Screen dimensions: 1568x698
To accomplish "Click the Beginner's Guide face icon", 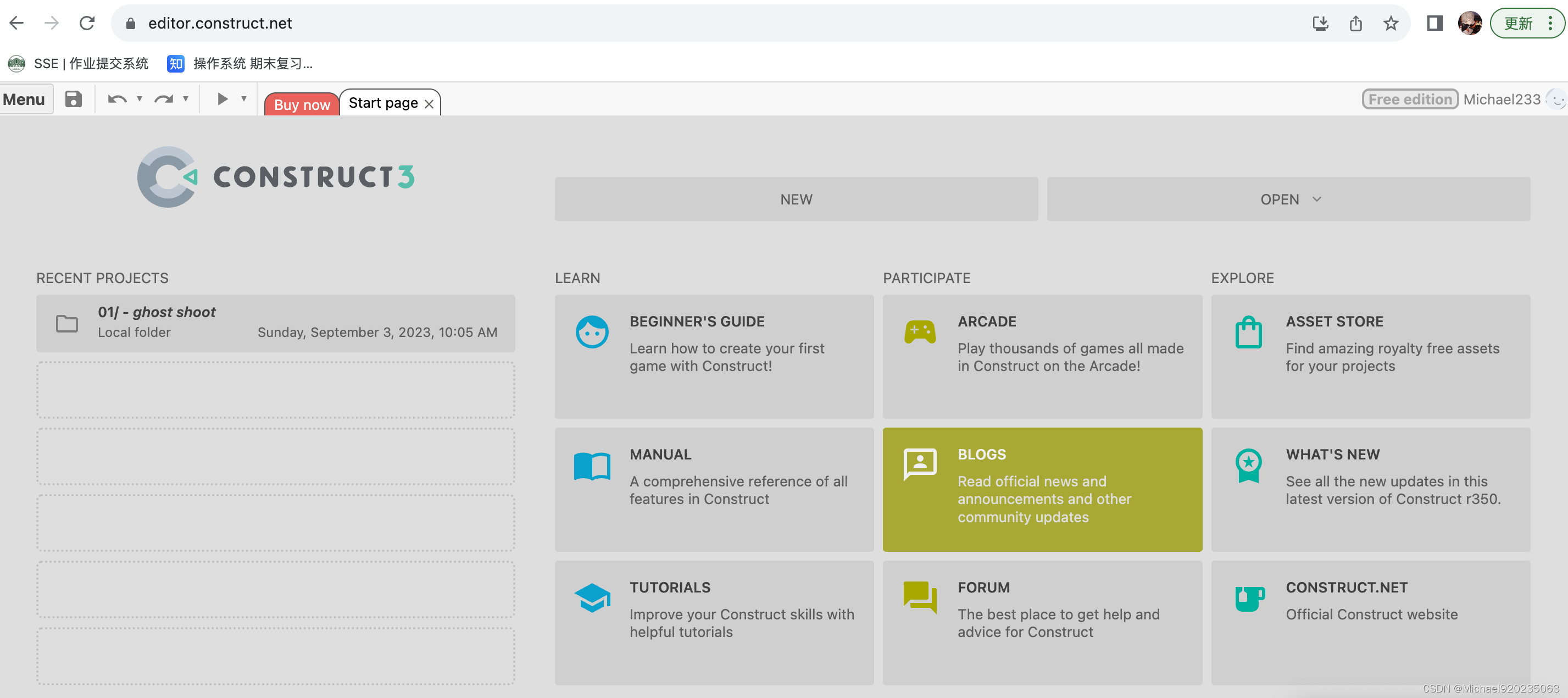I will pos(592,332).
